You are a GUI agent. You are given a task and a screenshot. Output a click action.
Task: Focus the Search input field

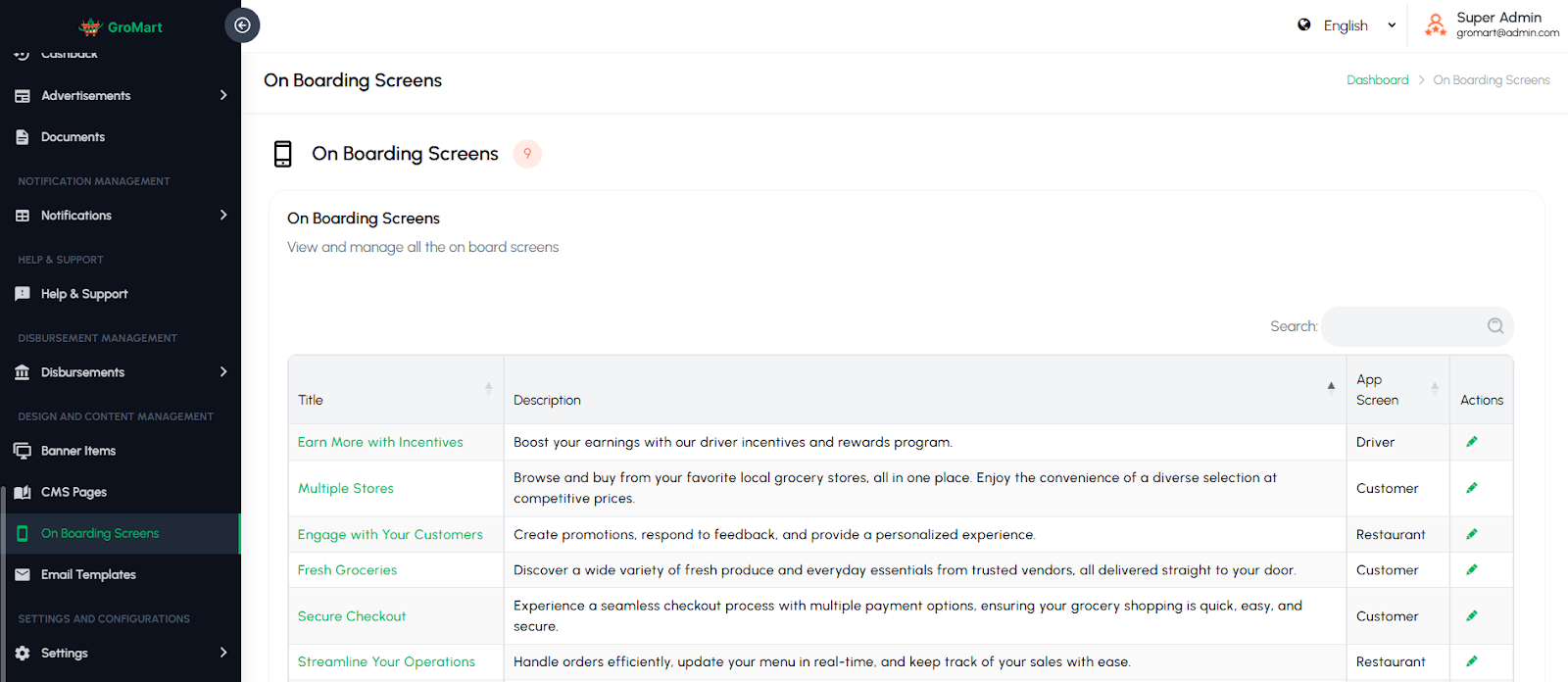pyautogui.click(x=1403, y=326)
